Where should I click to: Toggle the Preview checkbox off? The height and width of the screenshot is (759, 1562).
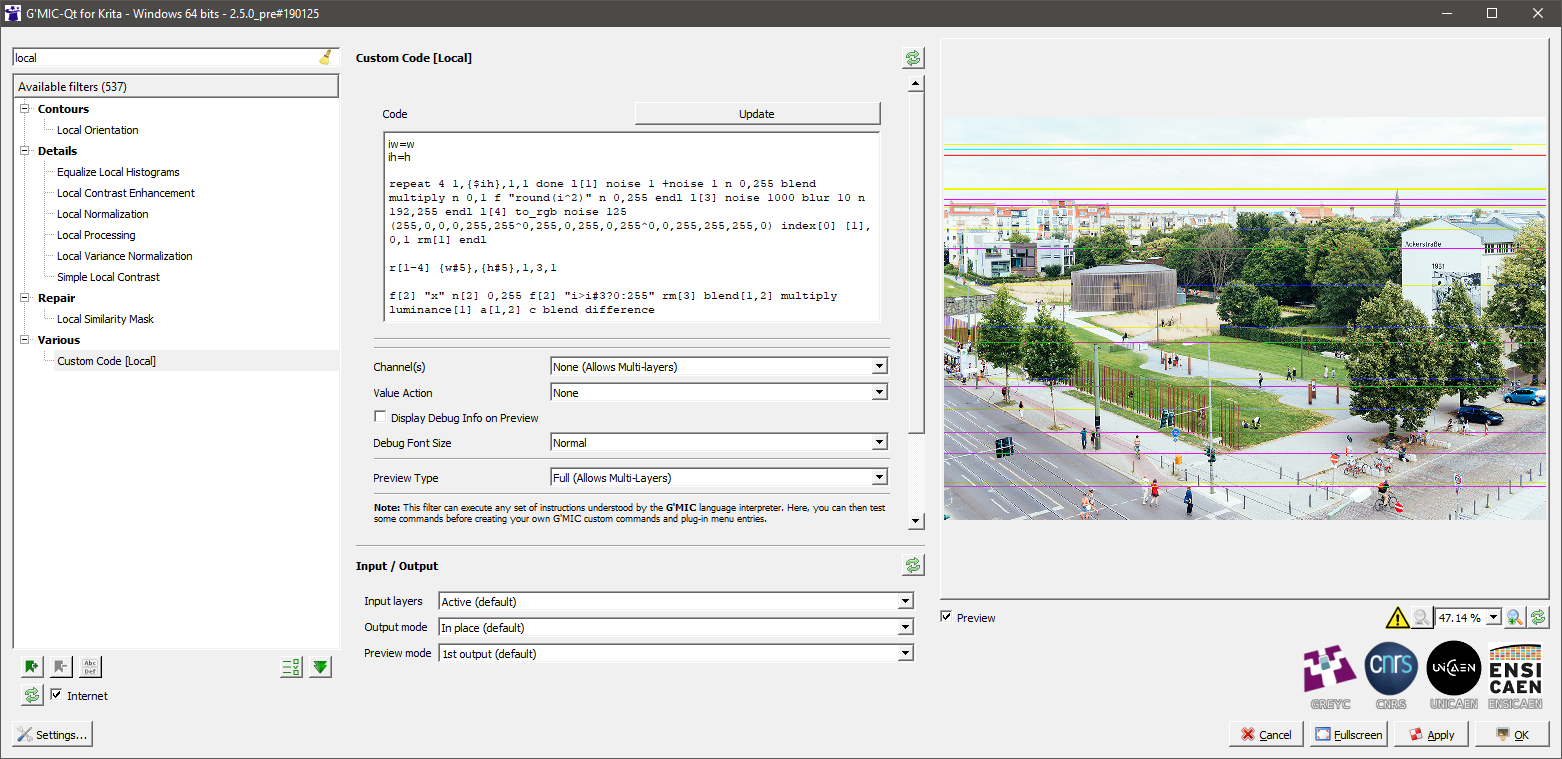(946, 617)
